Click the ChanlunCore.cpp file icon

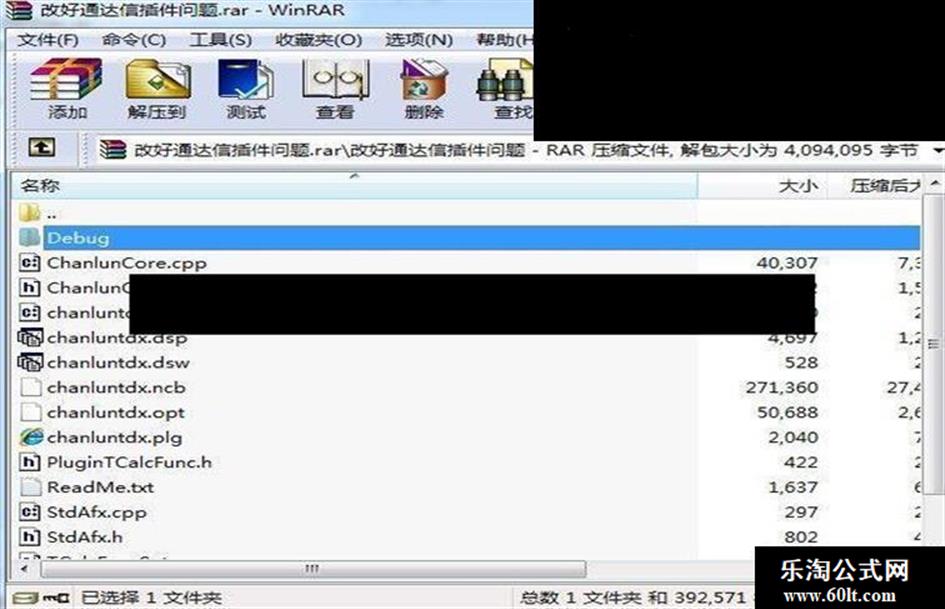30,262
